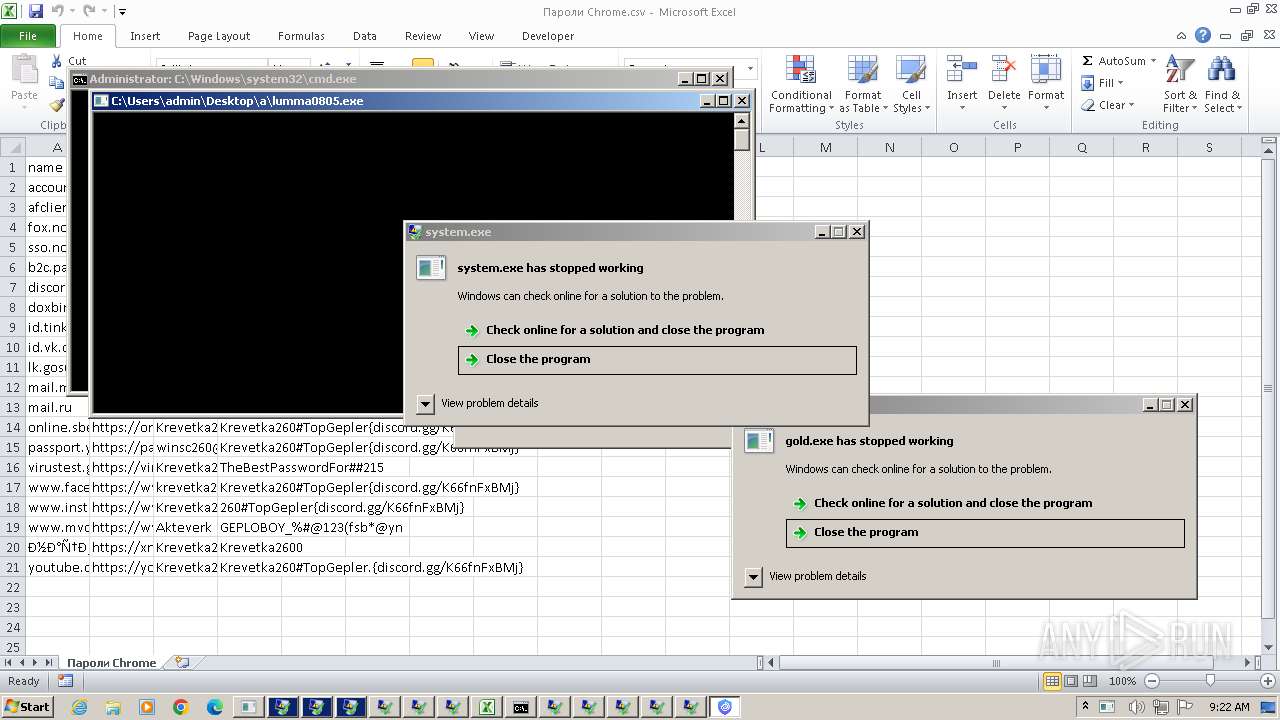This screenshot has width=1280, height=720.
Task: Select column header M
Action: click(825, 147)
